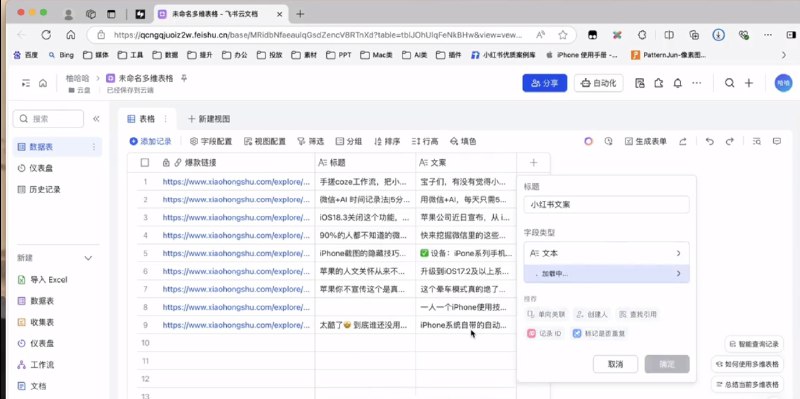
Task: Click the browser refresh icon
Action: 46,35
